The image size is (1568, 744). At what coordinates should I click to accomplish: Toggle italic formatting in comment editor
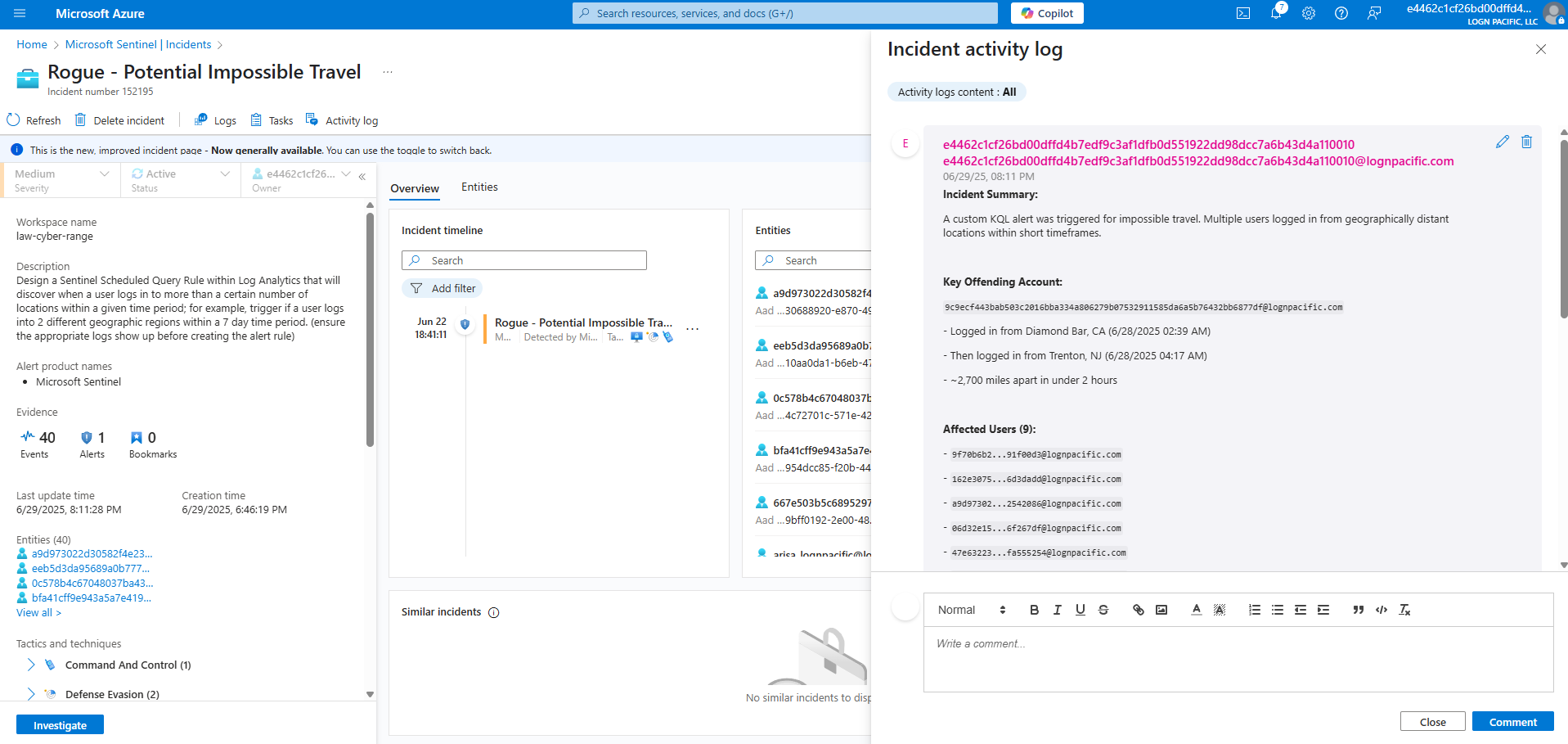(1057, 610)
